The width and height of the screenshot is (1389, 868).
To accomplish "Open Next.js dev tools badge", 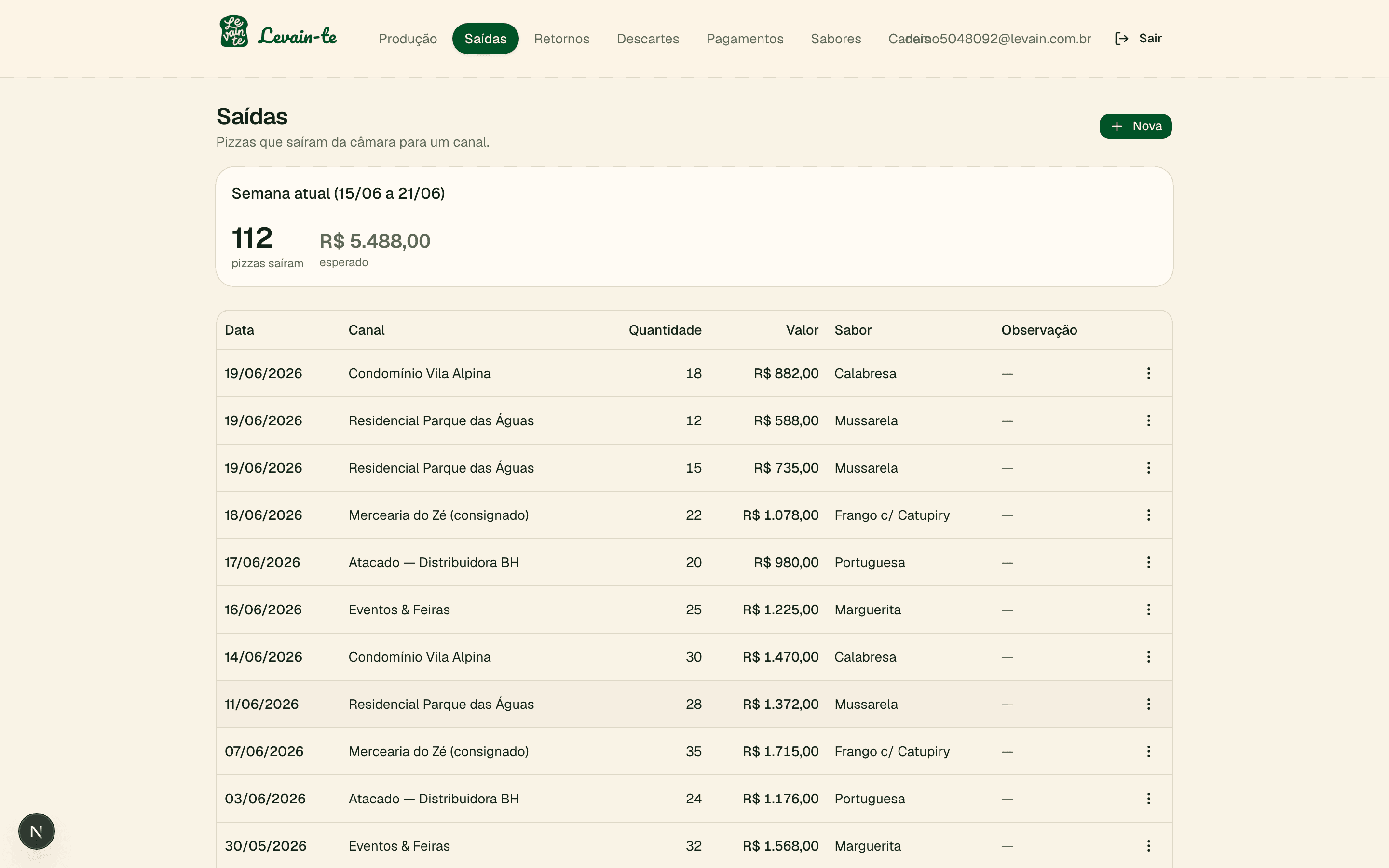I will [36, 831].
